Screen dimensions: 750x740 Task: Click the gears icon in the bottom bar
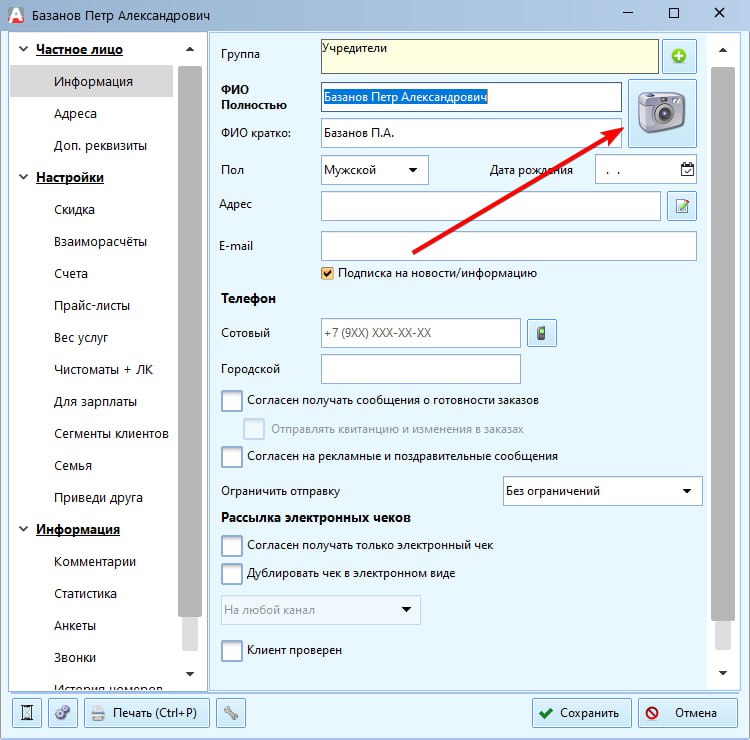point(61,713)
